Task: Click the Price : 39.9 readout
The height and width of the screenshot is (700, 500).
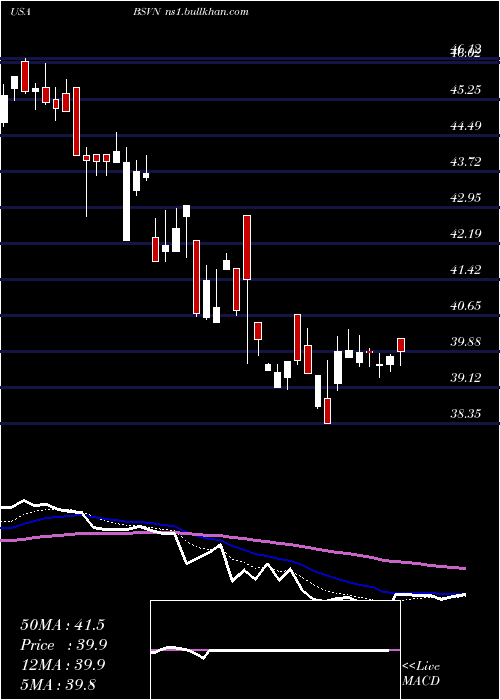Action: pos(62,645)
